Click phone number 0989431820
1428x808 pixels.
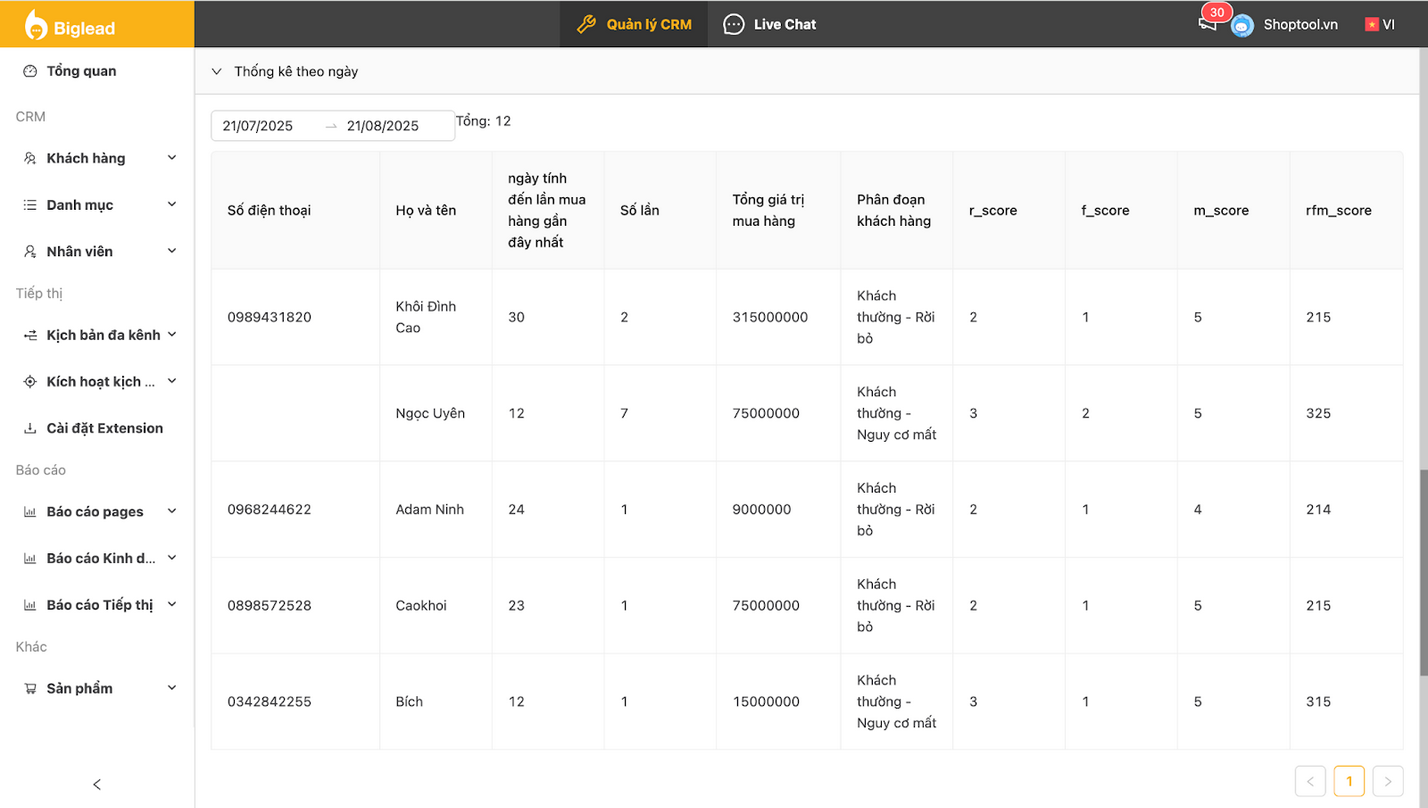(x=269, y=317)
